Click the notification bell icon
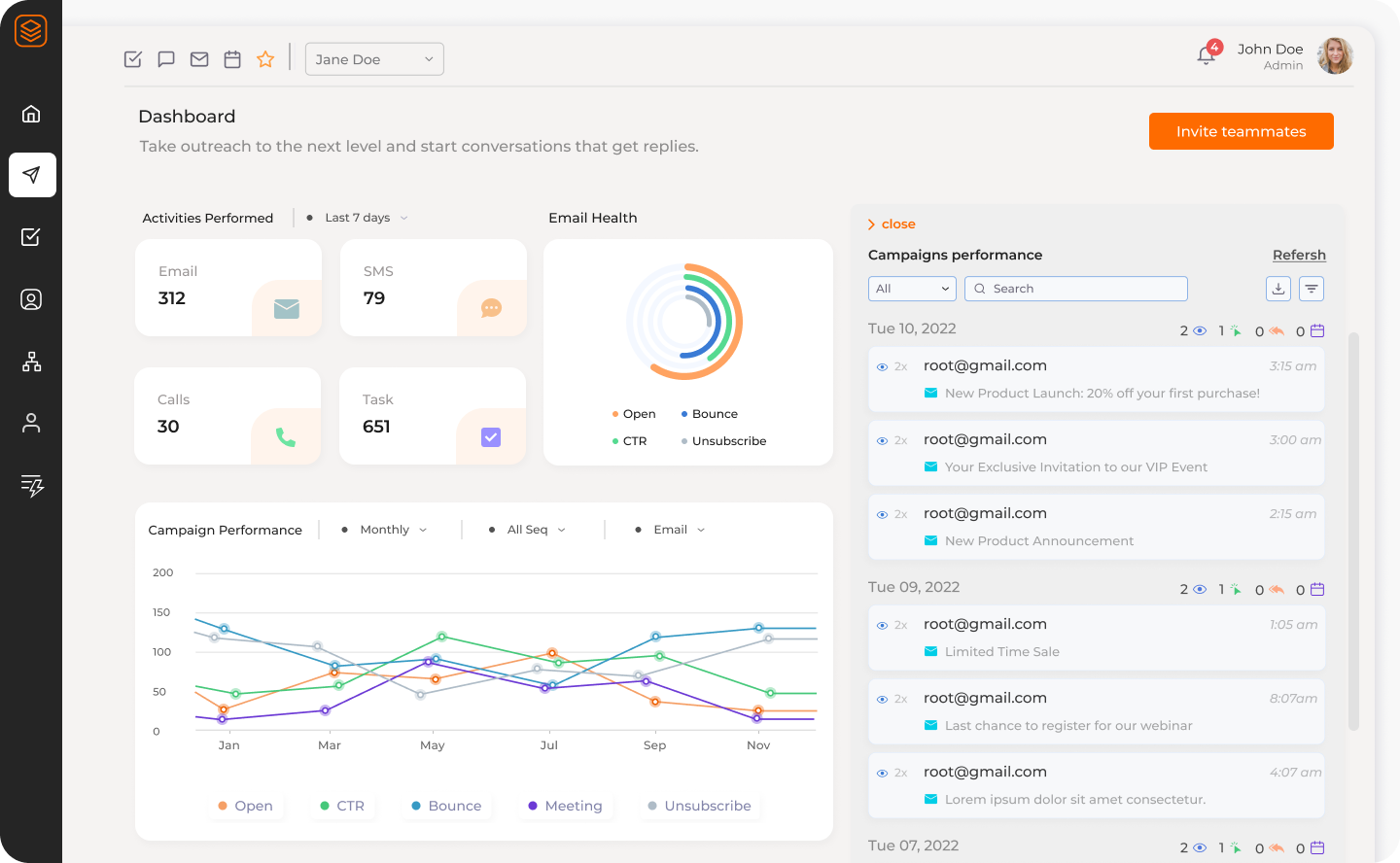This screenshot has height=863, width=1400. tap(1207, 55)
